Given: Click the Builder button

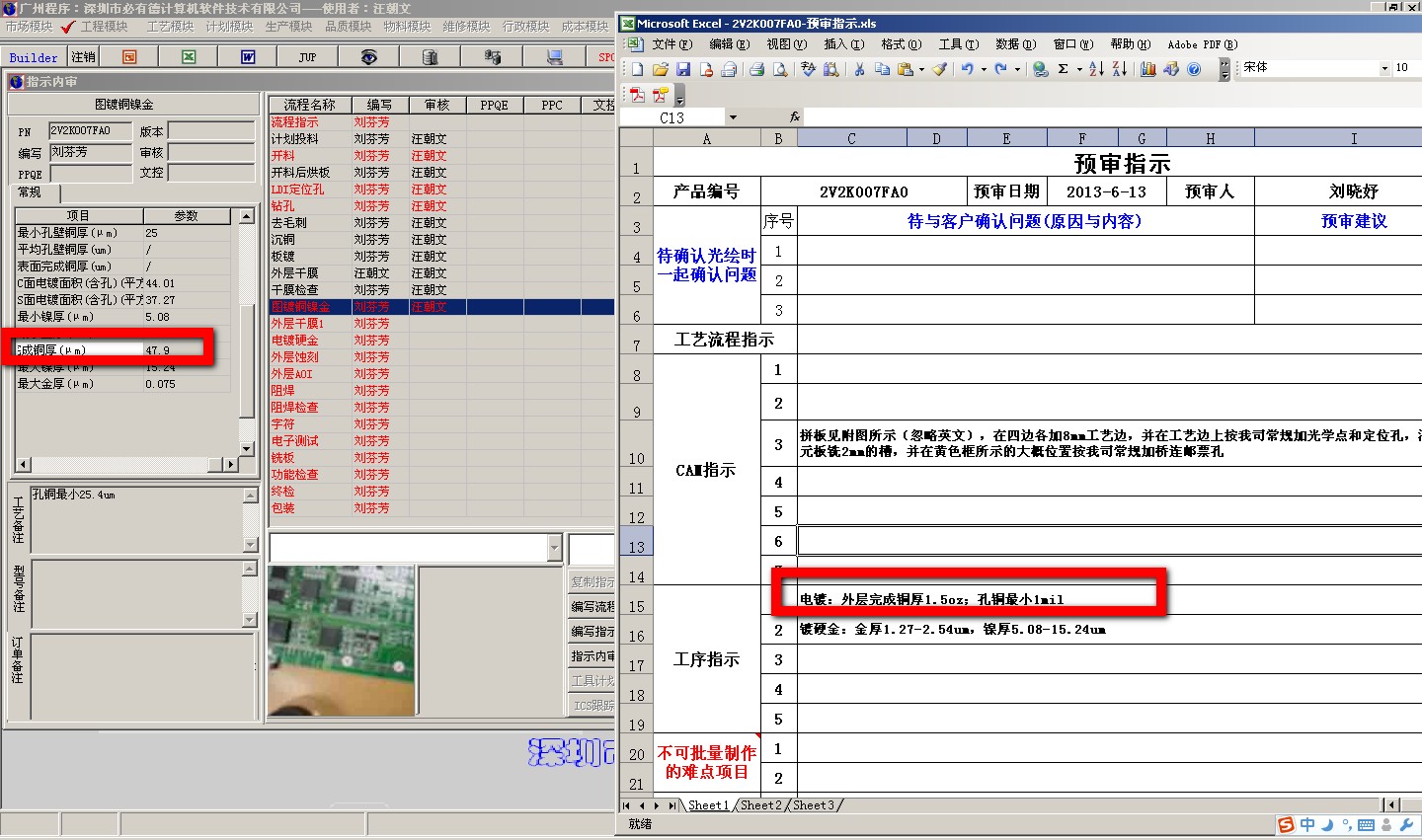Looking at the screenshot, I should [x=34, y=57].
